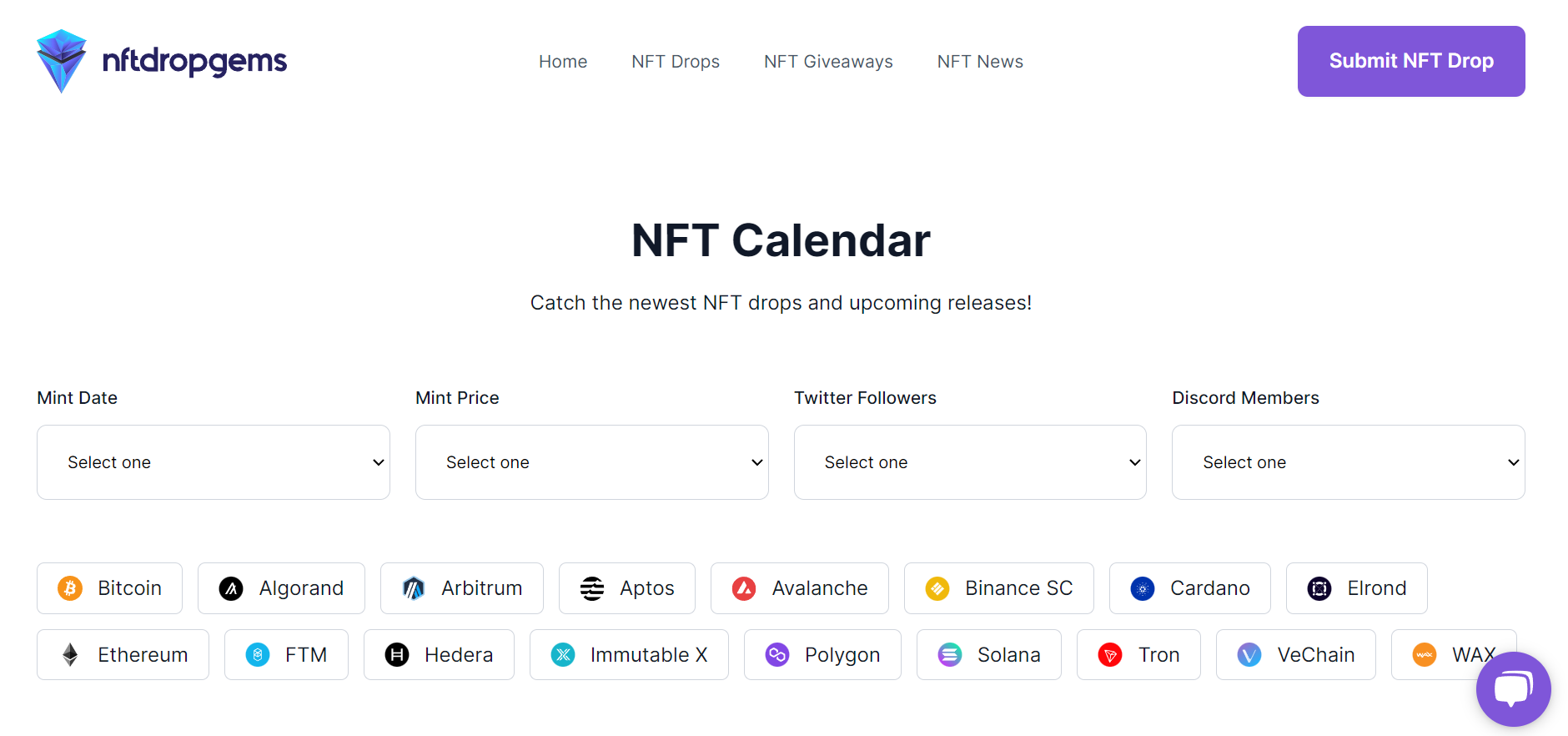Open the Mint Date dropdown
Screen dimensions: 1568x736
213,461
